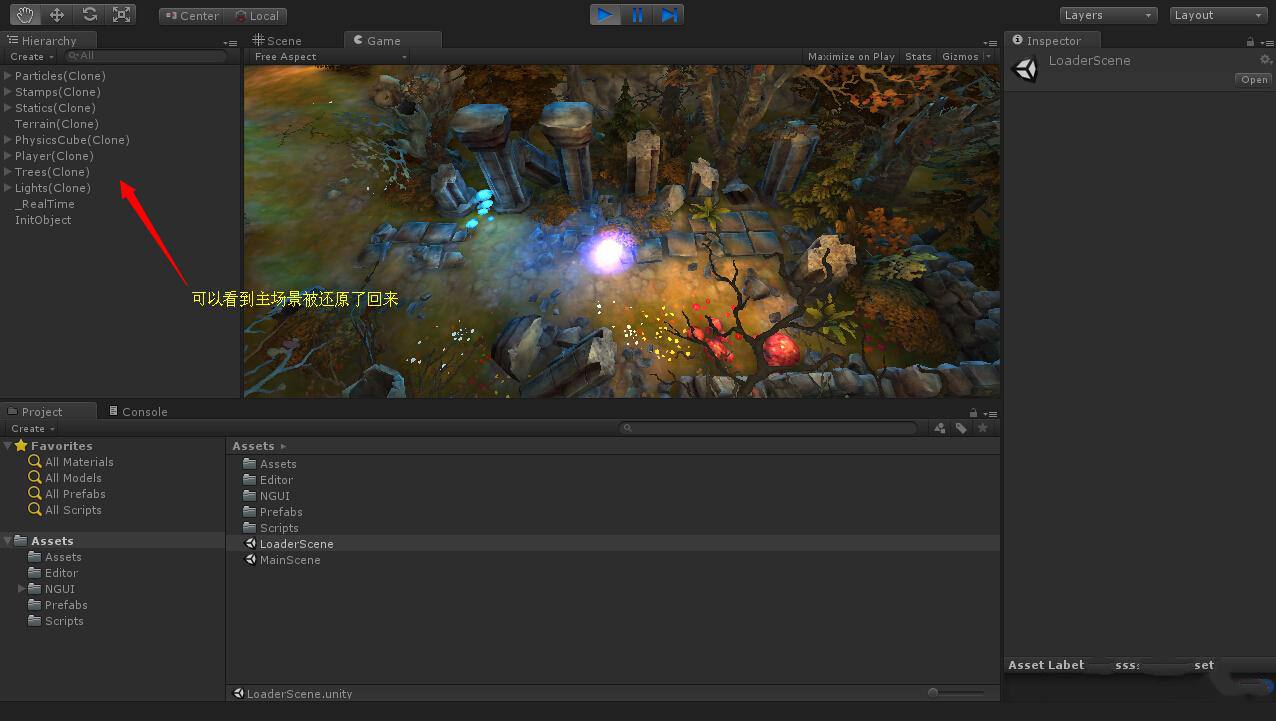Open the Project Create dropdown

coord(33,428)
